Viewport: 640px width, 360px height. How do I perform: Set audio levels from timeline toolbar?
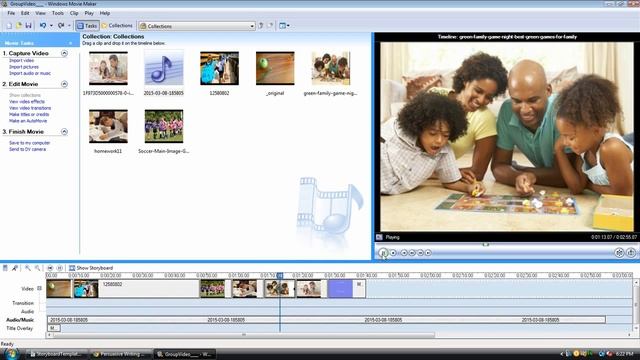[5, 268]
